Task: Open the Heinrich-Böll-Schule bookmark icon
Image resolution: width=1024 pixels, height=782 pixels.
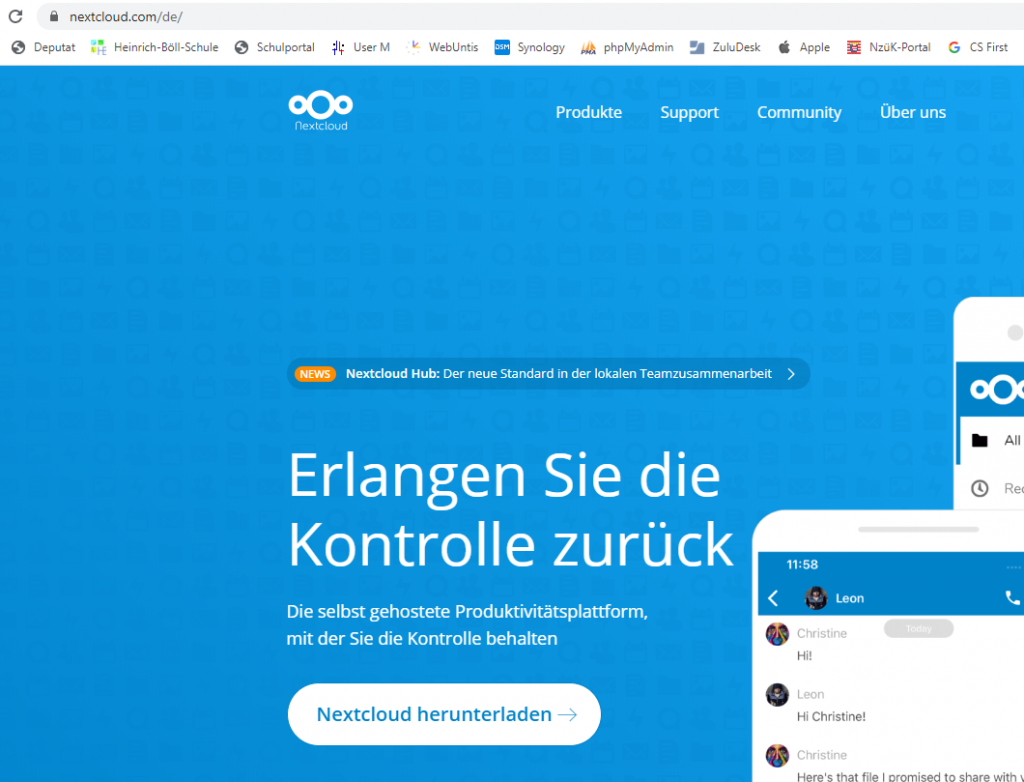Action: click(x=99, y=47)
